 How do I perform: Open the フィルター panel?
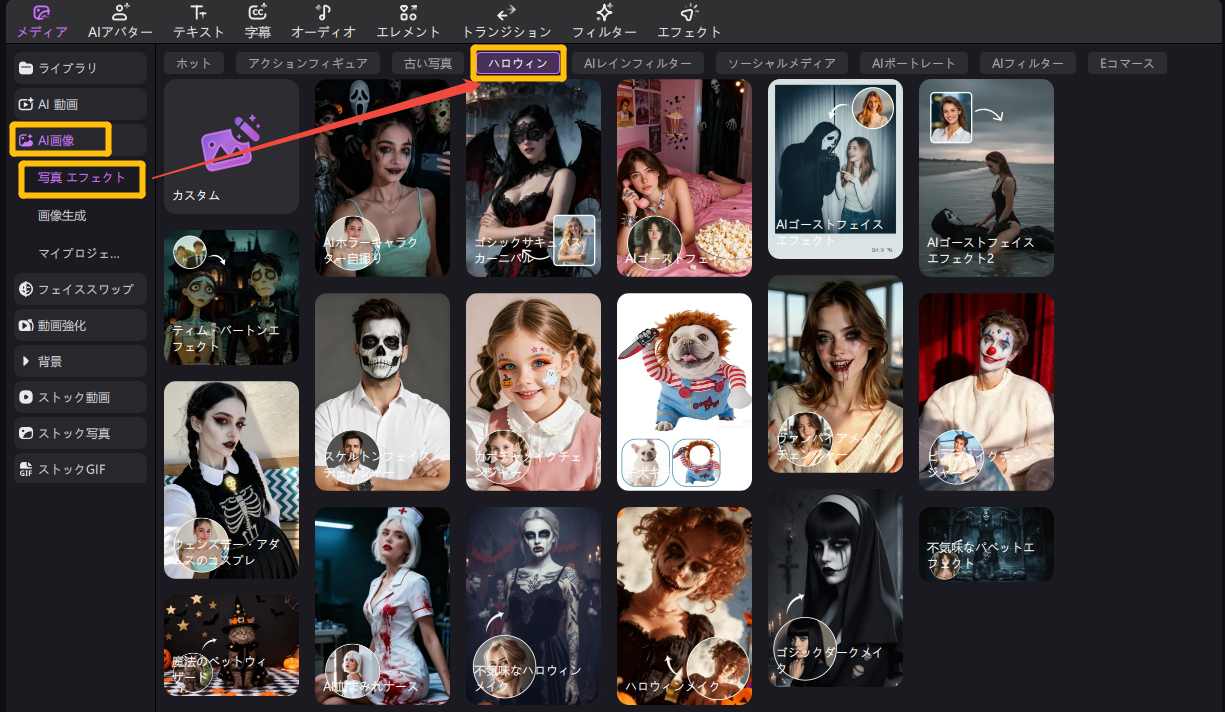click(x=604, y=14)
